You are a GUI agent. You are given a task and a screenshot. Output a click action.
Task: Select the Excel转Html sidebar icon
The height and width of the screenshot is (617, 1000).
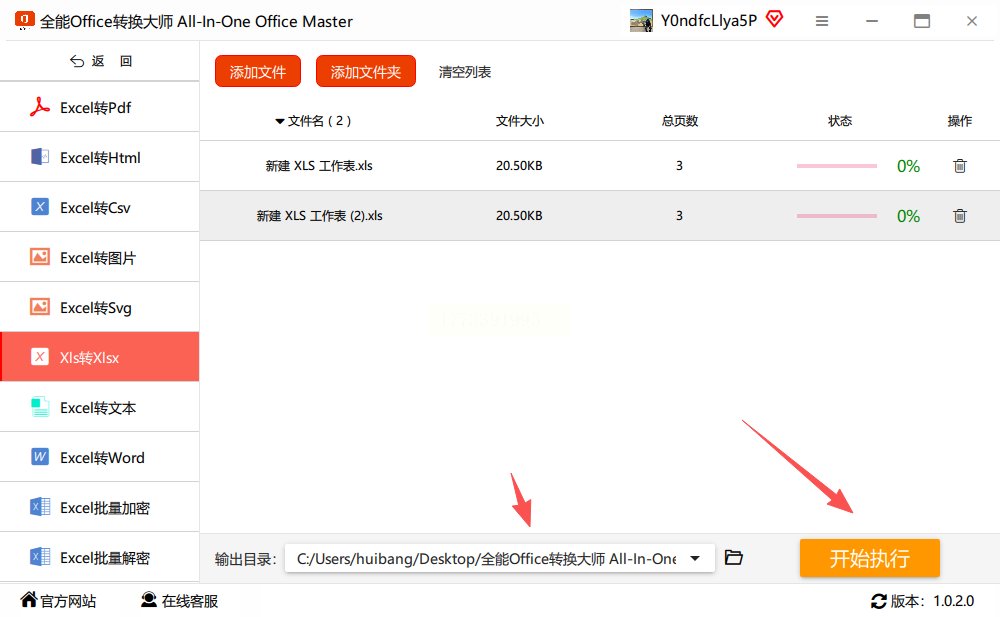point(40,156)
